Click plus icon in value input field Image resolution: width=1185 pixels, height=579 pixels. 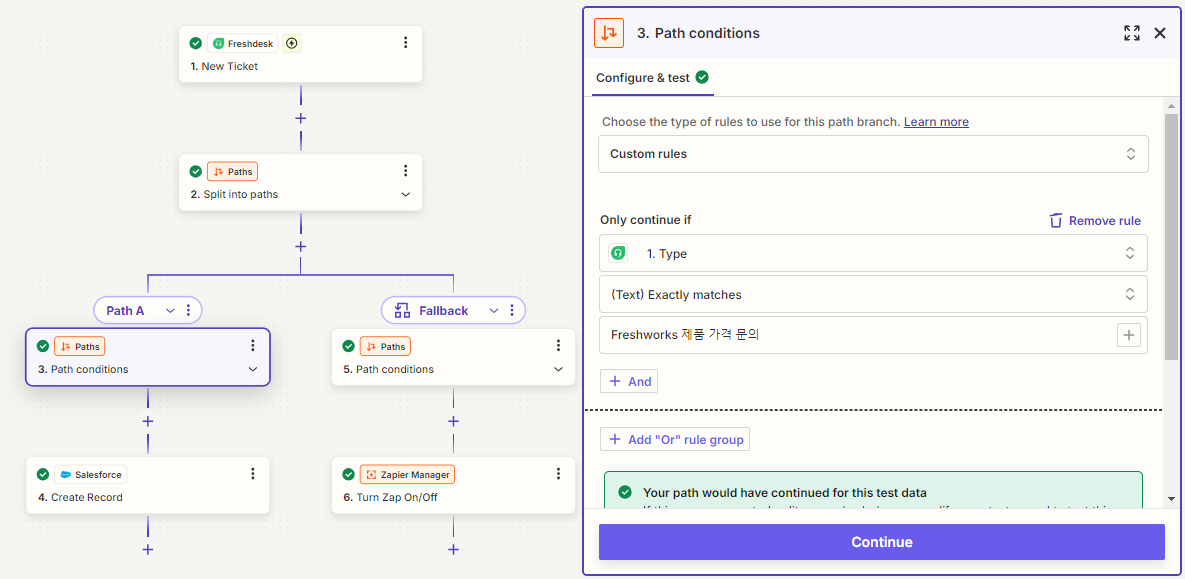pyautogui.click(x=1128, y=336)
